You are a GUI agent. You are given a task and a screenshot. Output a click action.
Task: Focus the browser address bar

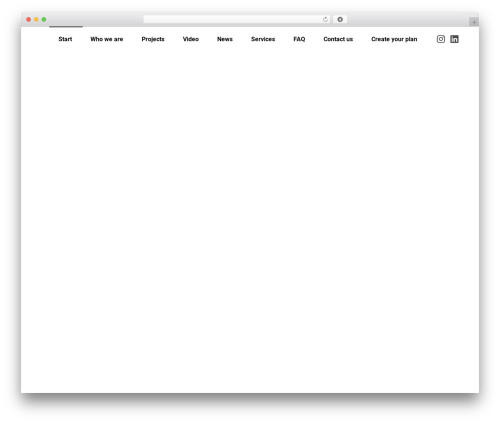tap(237, 19)
